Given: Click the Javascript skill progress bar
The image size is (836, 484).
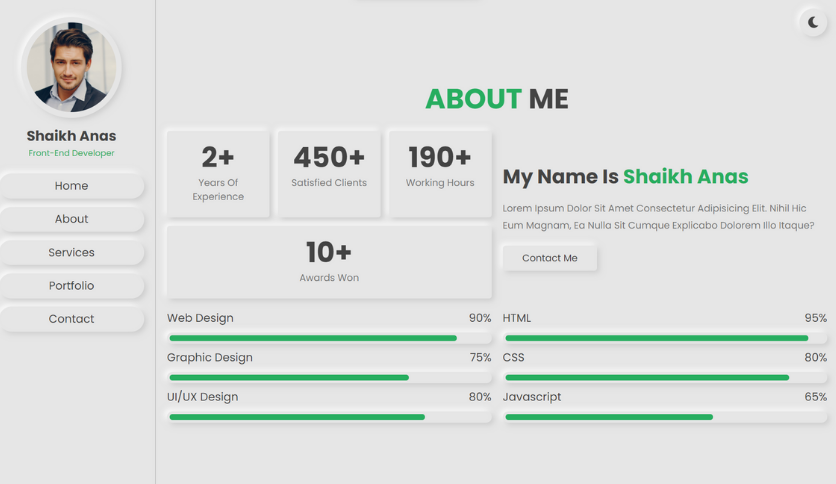Looking at the screenshot, I should [x=665, y=417].
